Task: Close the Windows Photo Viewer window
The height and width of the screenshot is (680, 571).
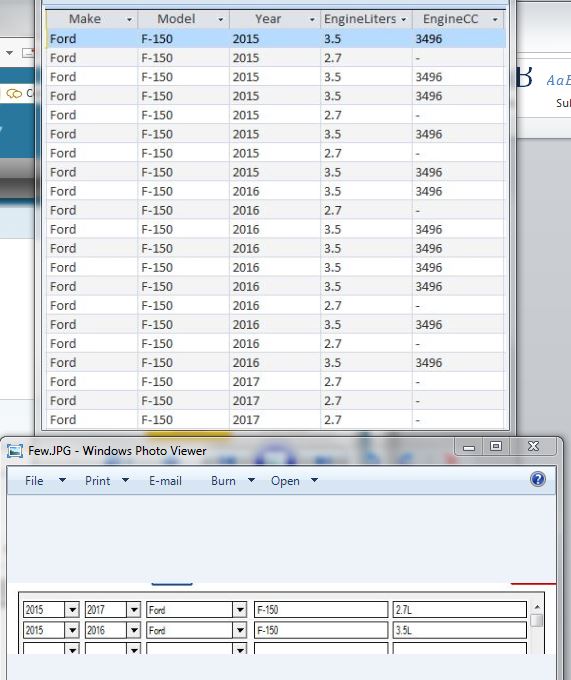Action: (x=533, y=446)
